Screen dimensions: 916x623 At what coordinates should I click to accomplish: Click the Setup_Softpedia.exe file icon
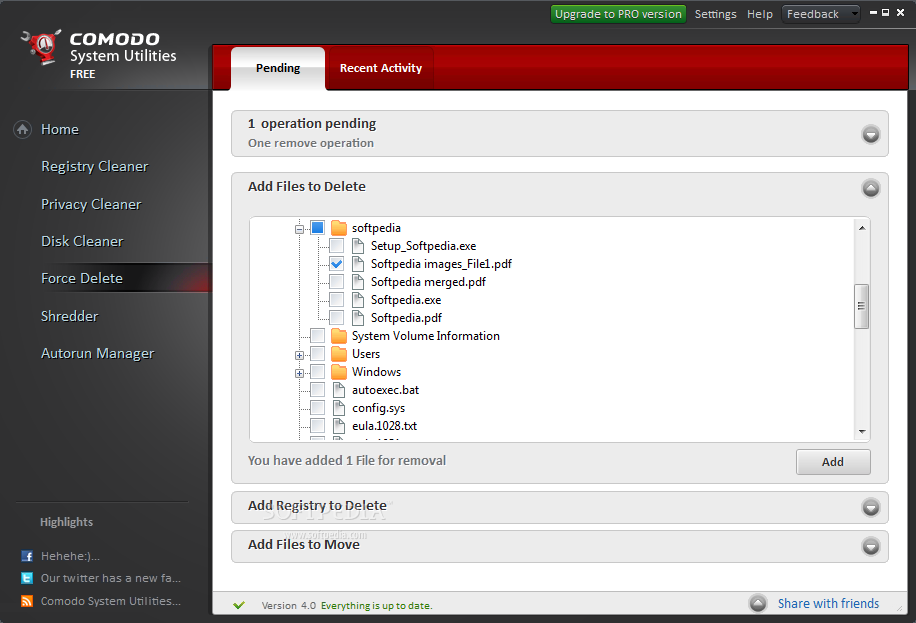[x=358, y=245]
